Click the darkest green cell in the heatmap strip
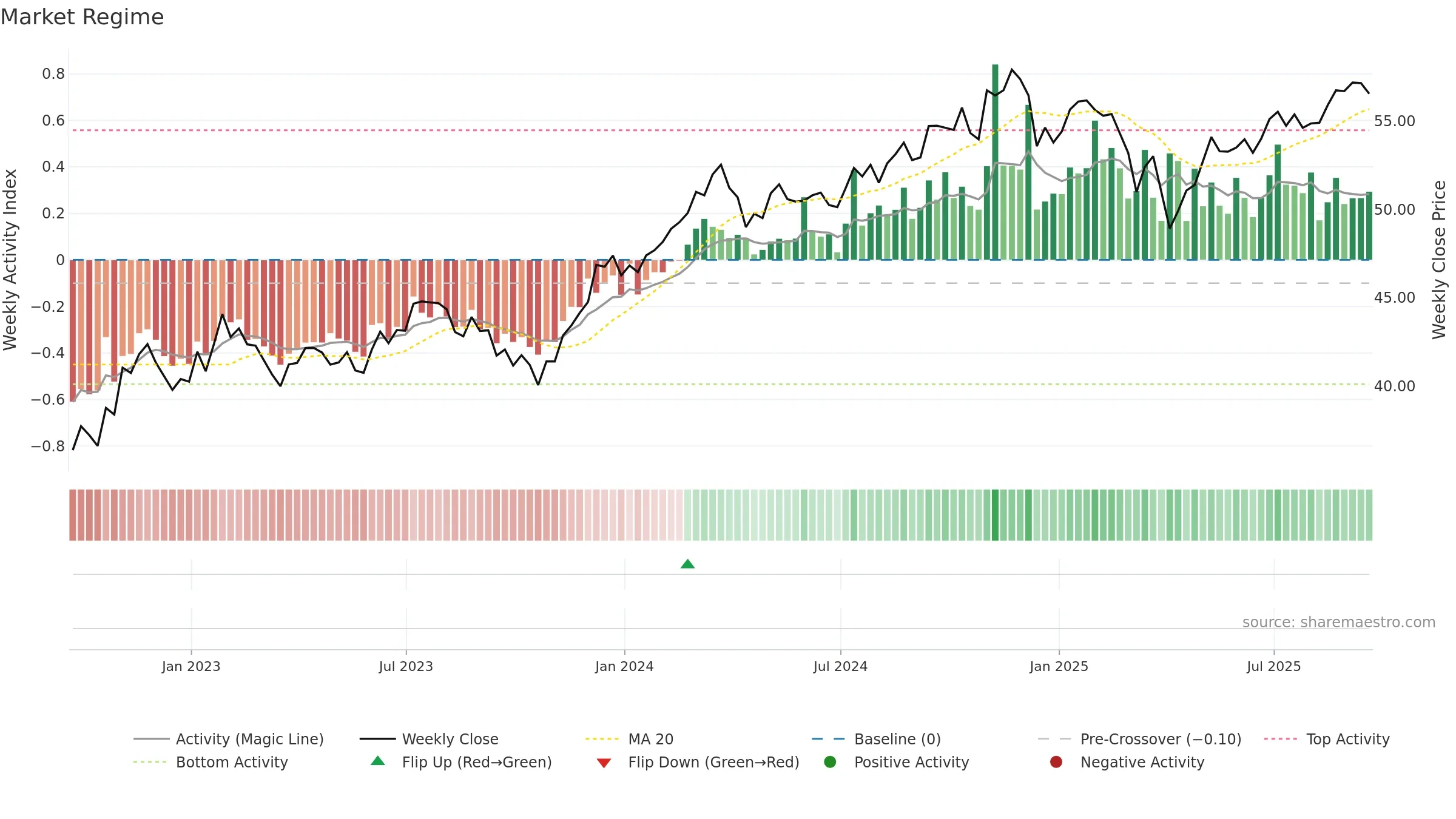 coord(995,515)
